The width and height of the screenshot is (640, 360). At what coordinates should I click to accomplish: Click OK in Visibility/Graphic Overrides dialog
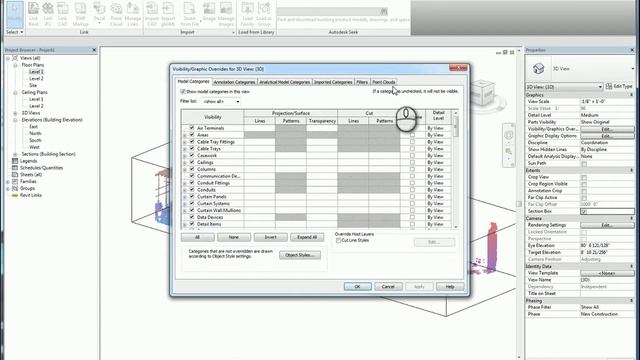coord(358,287)
